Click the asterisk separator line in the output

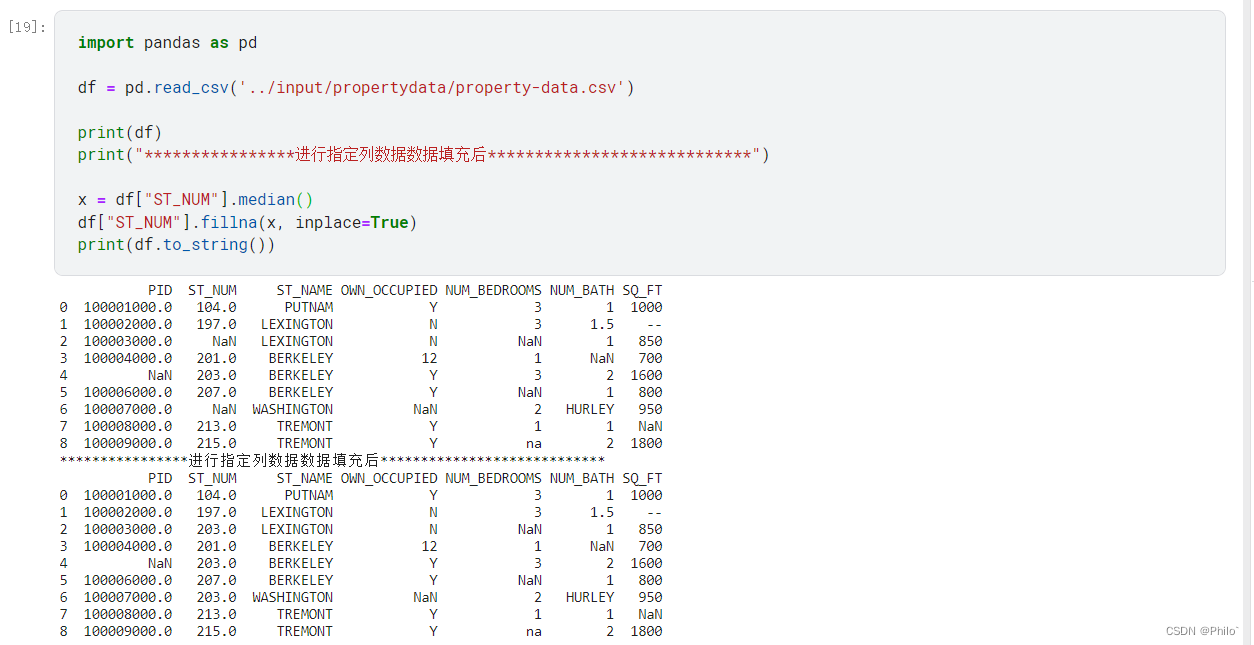(x=332, y=460)
